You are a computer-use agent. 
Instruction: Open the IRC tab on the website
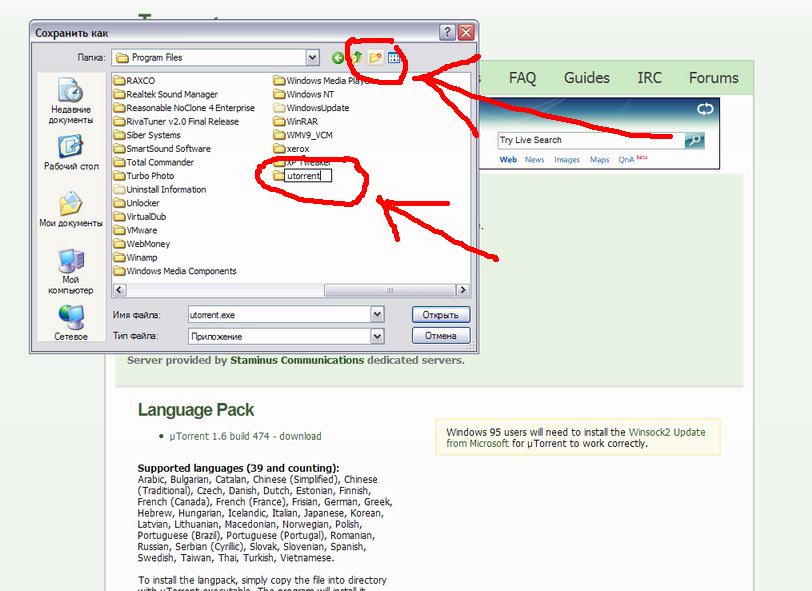pos(649,78)
